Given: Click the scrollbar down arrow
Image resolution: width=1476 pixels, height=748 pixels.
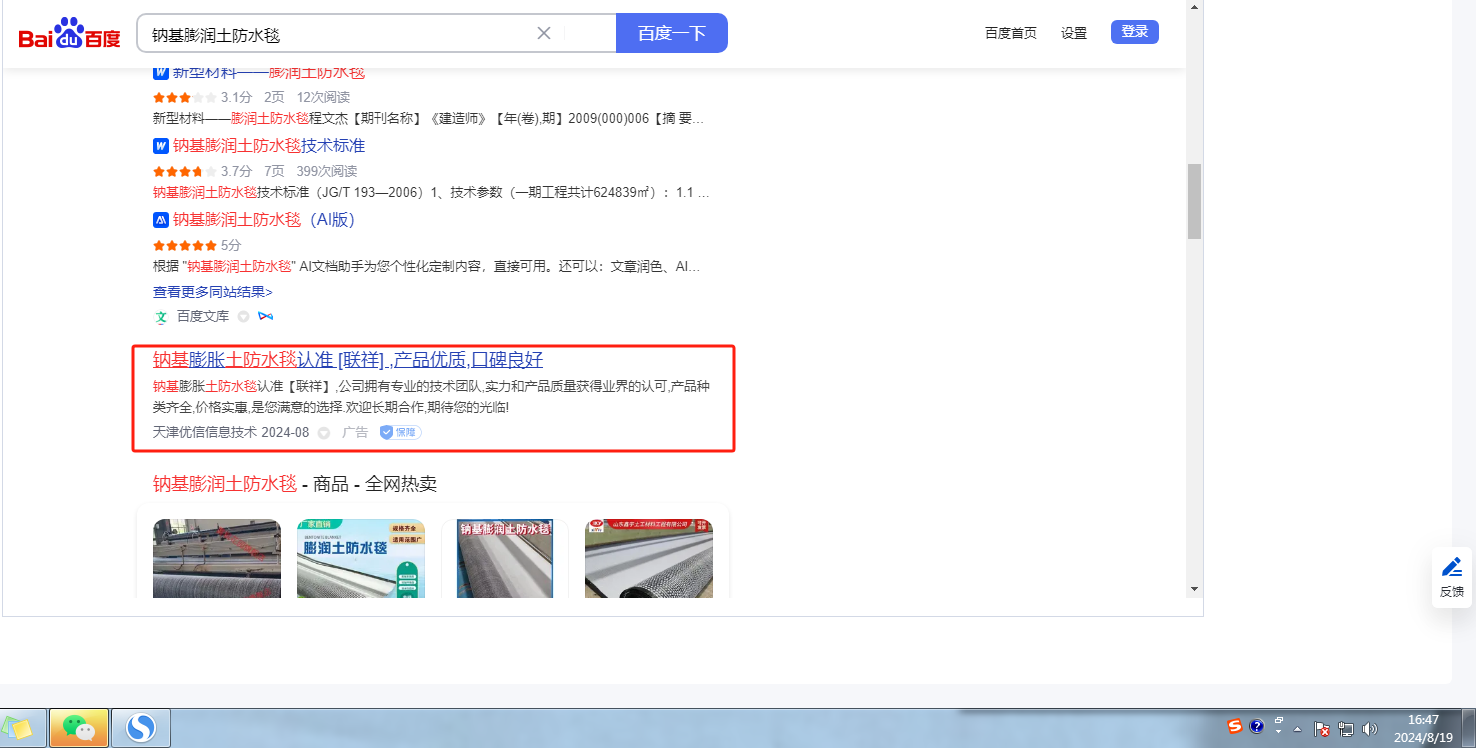Looking at the screenshot, I should (x=1194, y=589).
